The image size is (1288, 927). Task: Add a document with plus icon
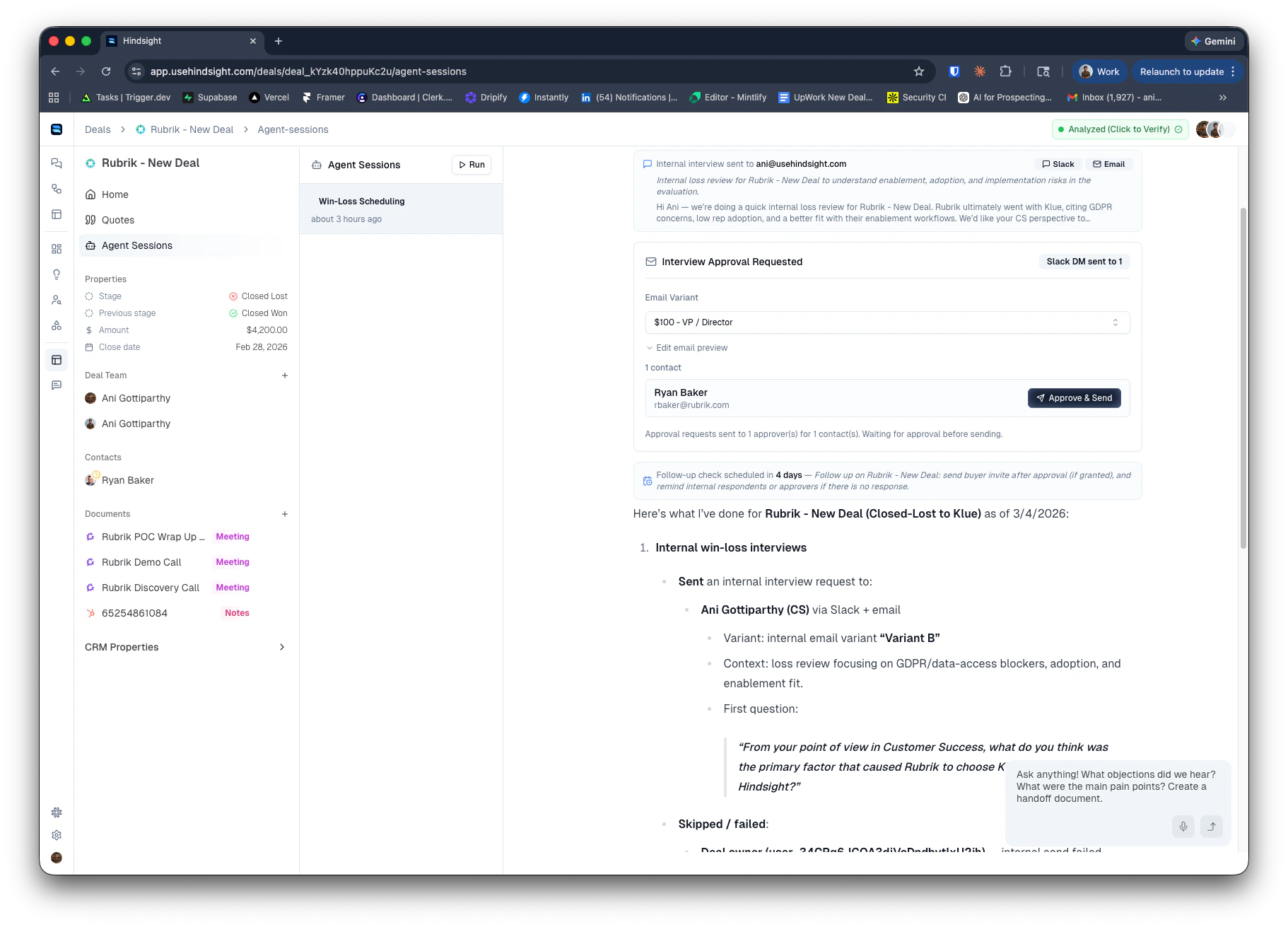point(285,514)
